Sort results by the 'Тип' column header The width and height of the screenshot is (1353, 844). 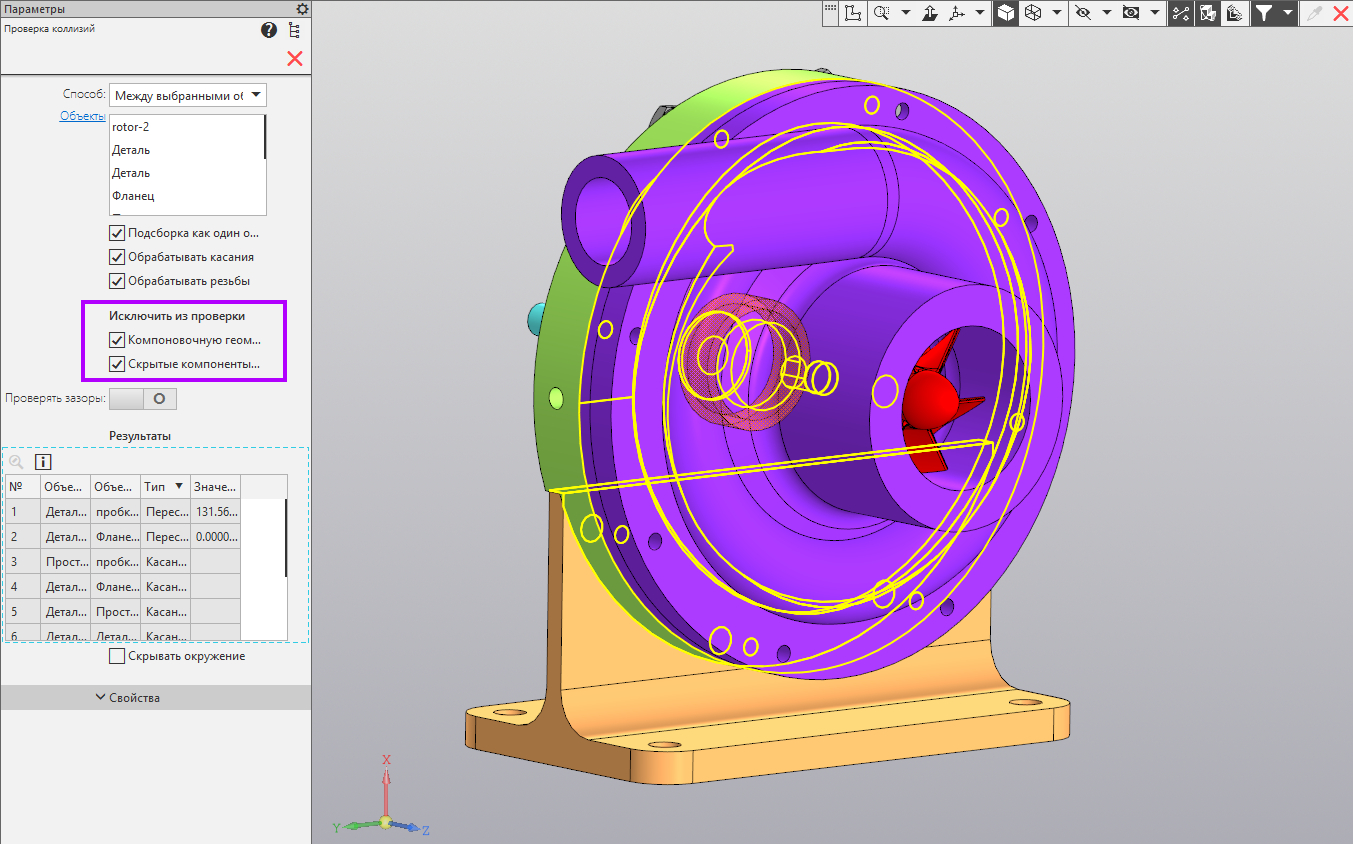point(165,487)
